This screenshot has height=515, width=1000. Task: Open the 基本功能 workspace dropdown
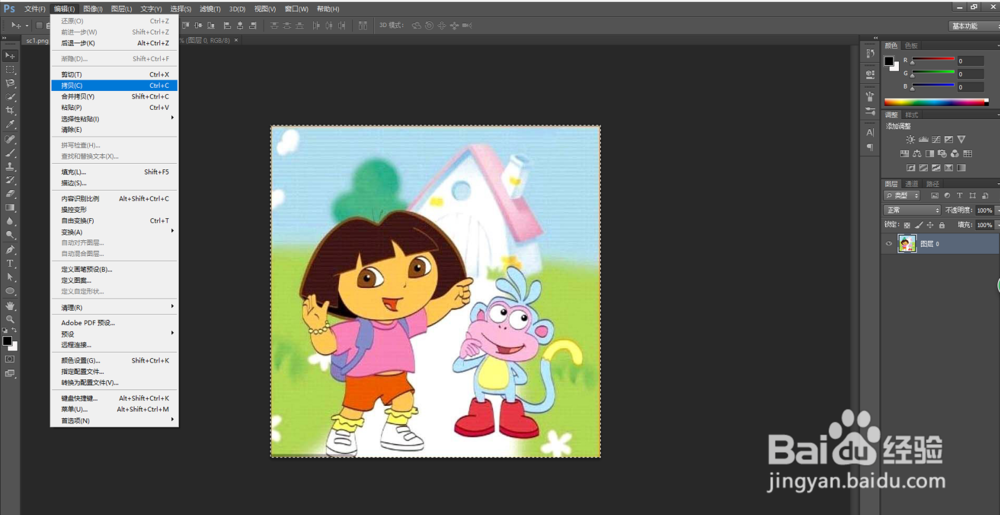973,26
